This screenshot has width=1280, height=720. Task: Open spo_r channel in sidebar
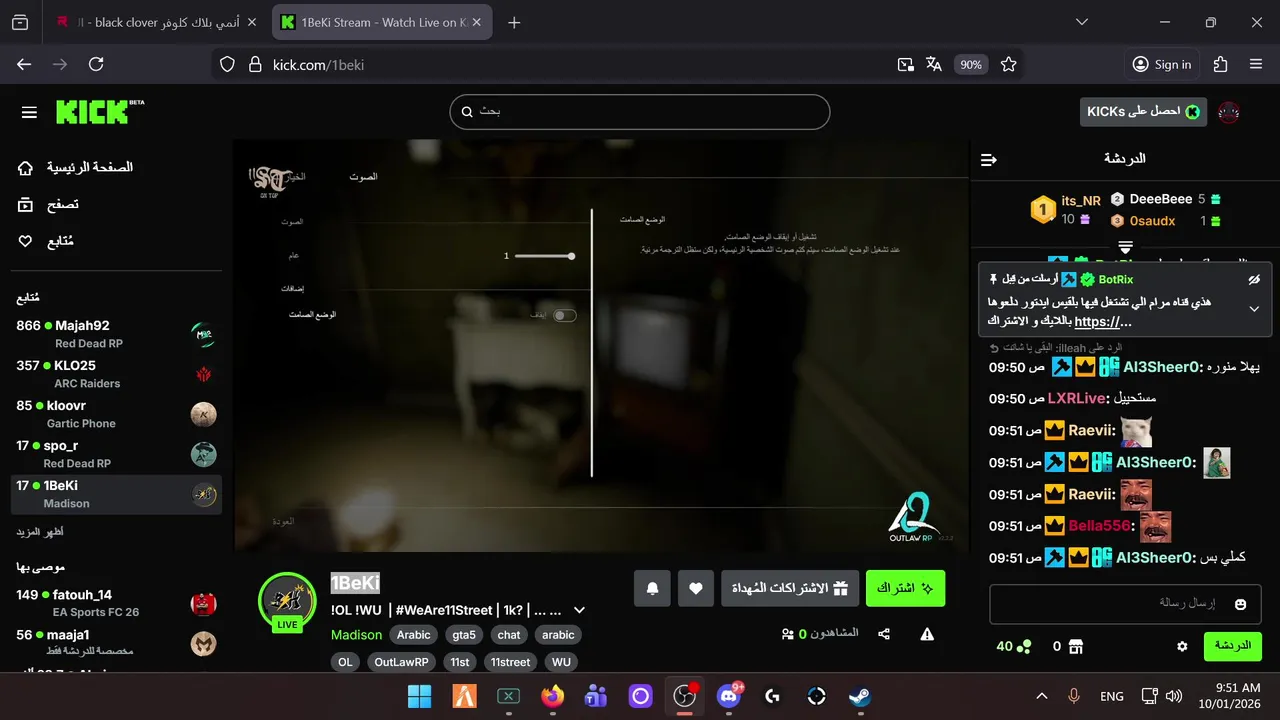[116, 454]
